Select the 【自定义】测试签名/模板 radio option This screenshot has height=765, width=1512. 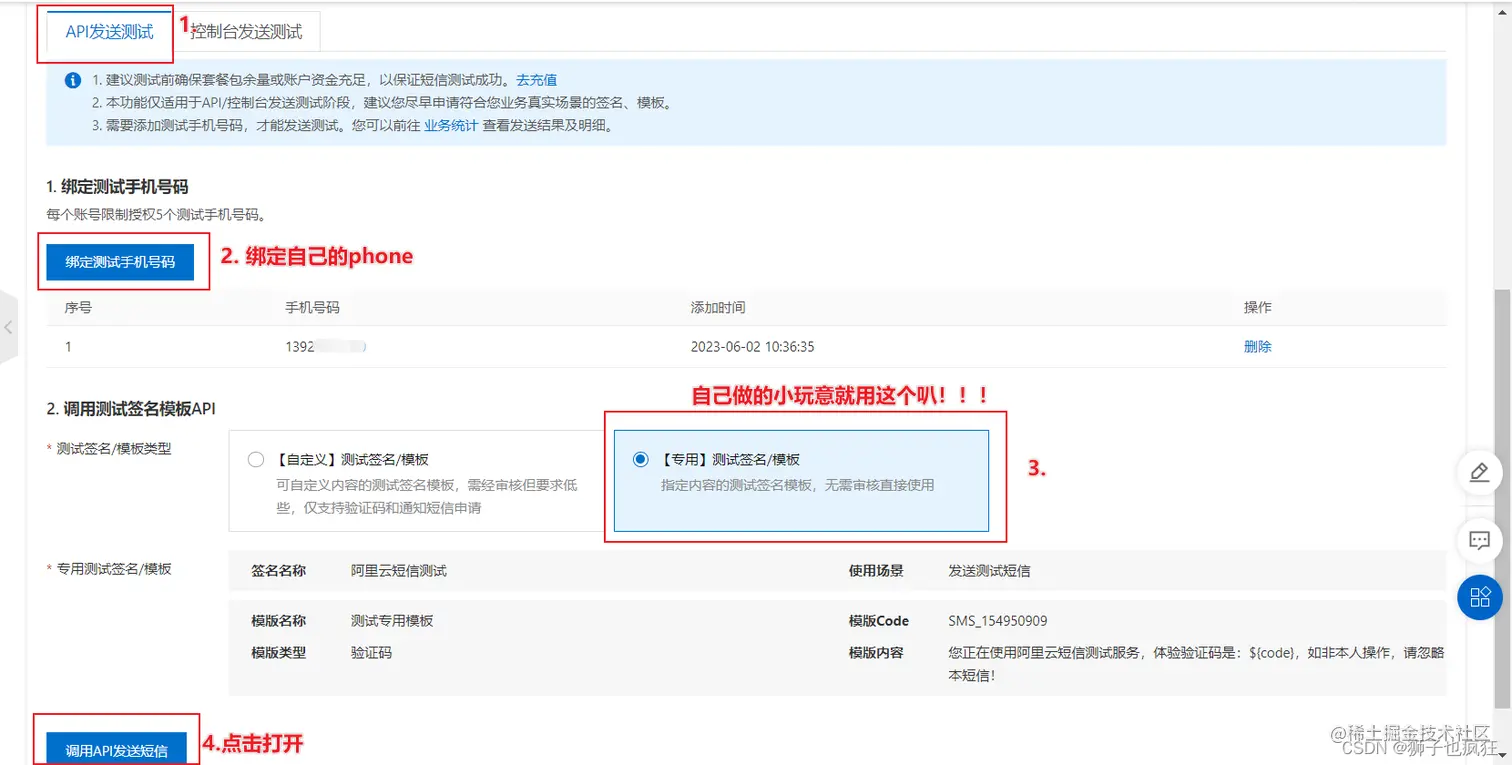[256, 459]
